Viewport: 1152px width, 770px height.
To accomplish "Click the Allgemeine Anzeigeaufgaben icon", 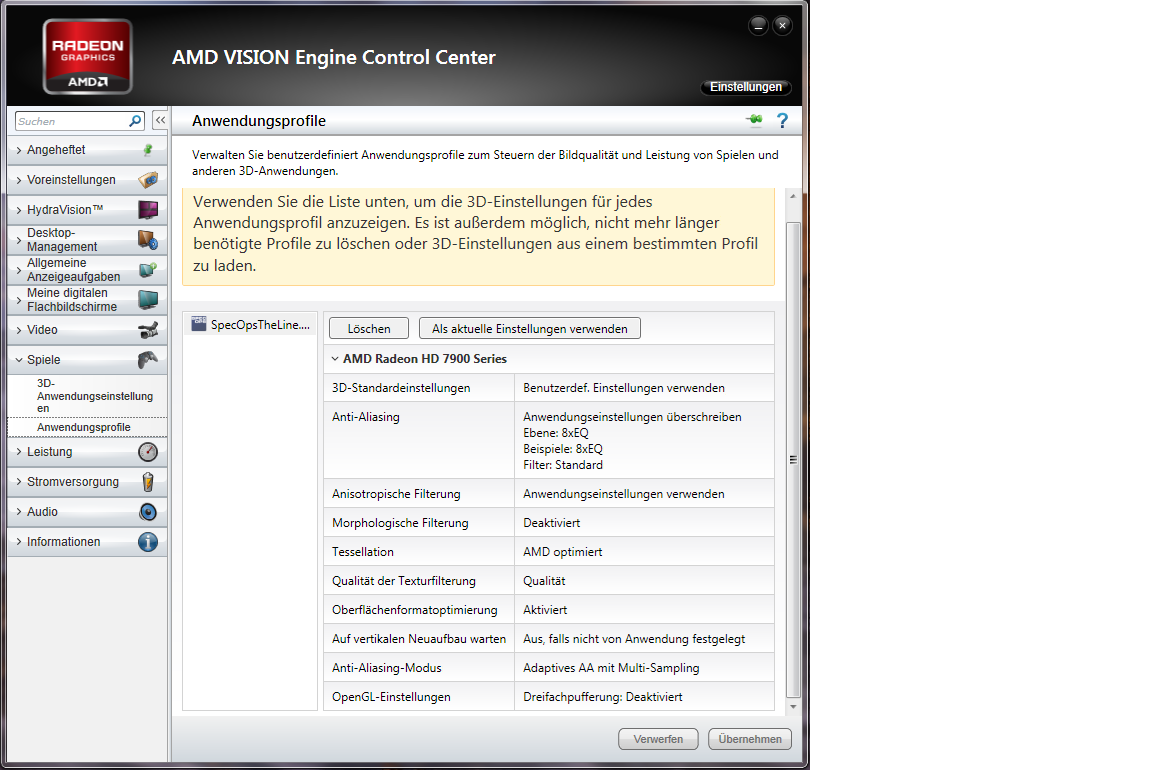I will (148, 270).
